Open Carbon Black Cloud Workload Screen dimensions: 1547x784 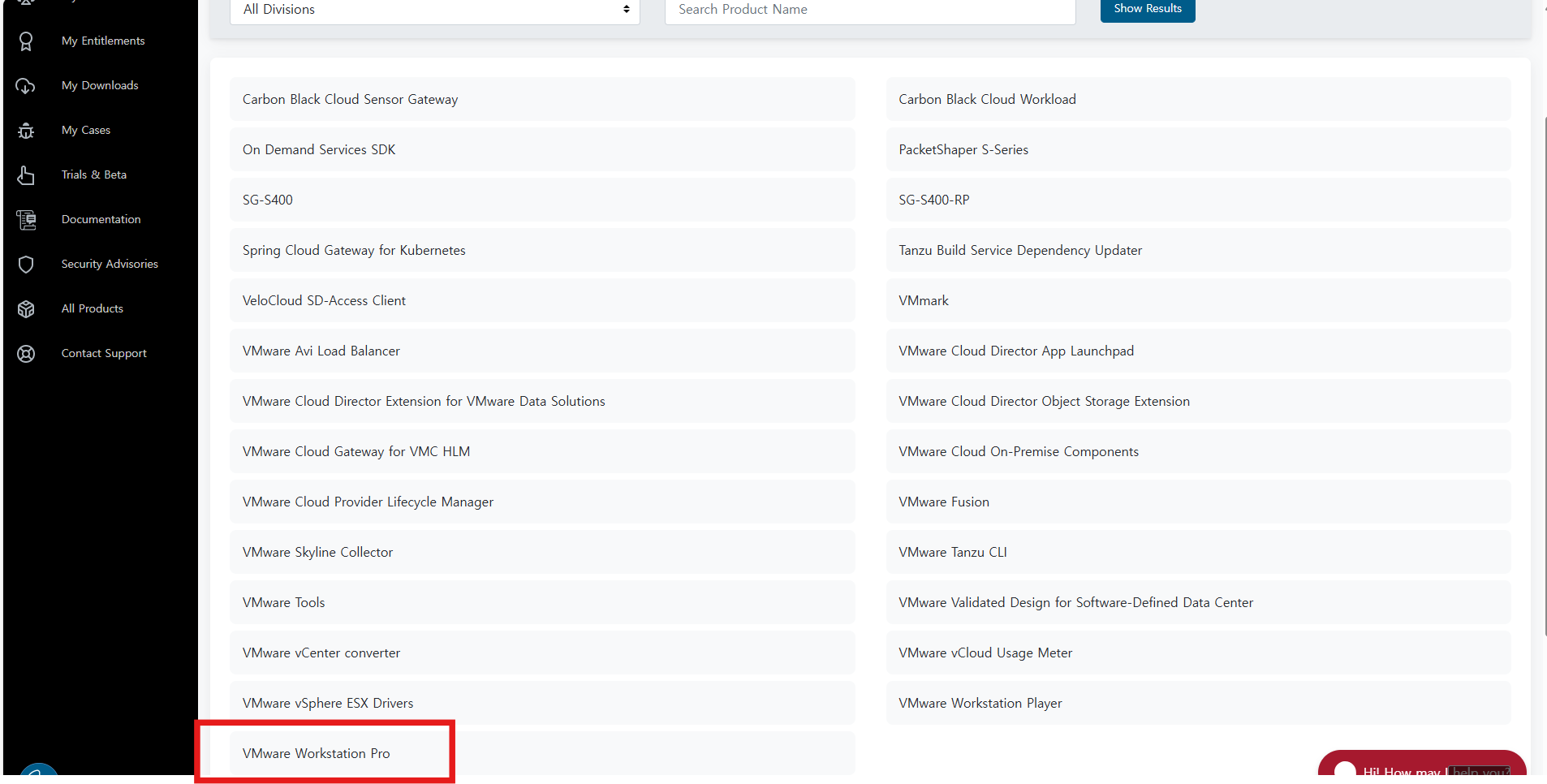[1198, 99]
